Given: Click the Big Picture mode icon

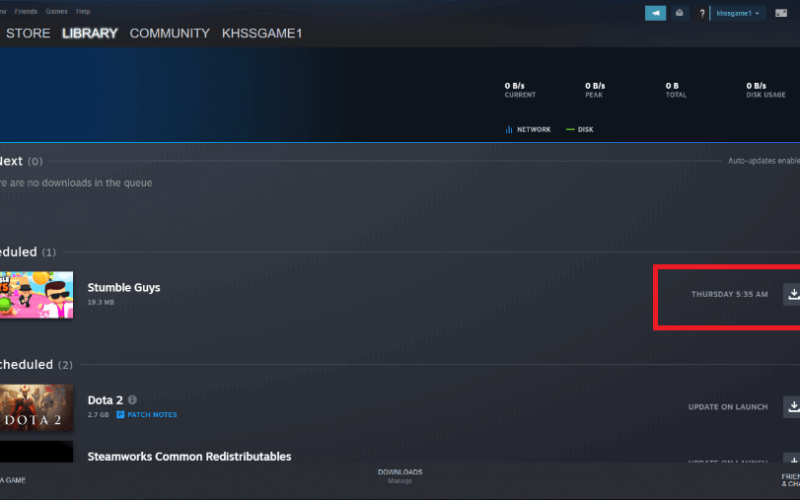Looking at the screenshot, I should [781, 13].
